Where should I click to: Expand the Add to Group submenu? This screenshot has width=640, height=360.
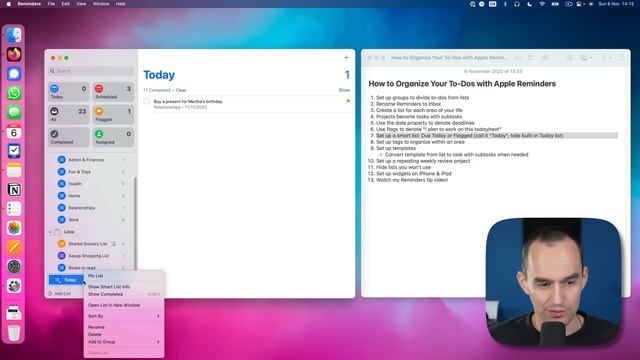tap(124, 342)
